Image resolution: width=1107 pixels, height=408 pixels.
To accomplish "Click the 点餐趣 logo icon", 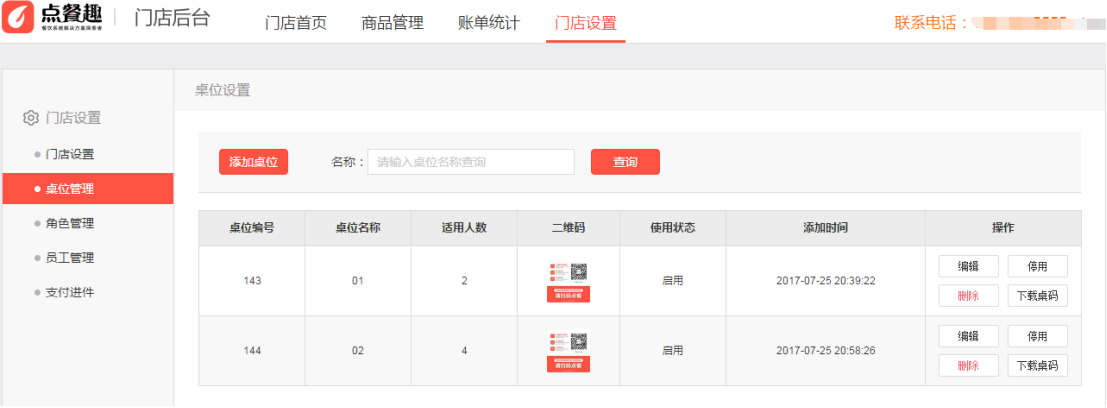I will (18, 18).
